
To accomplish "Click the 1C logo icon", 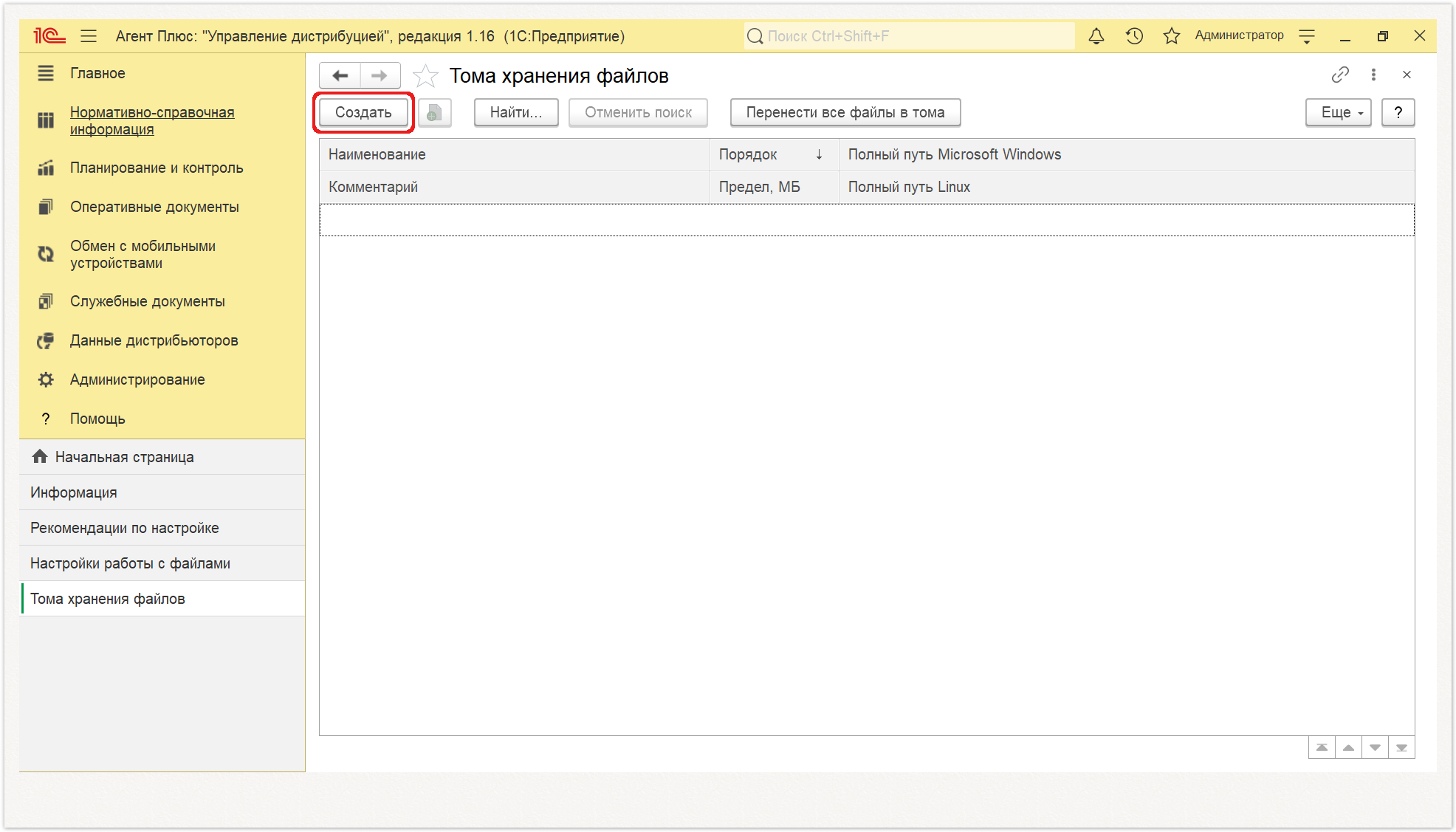I will tap(49, 35).
